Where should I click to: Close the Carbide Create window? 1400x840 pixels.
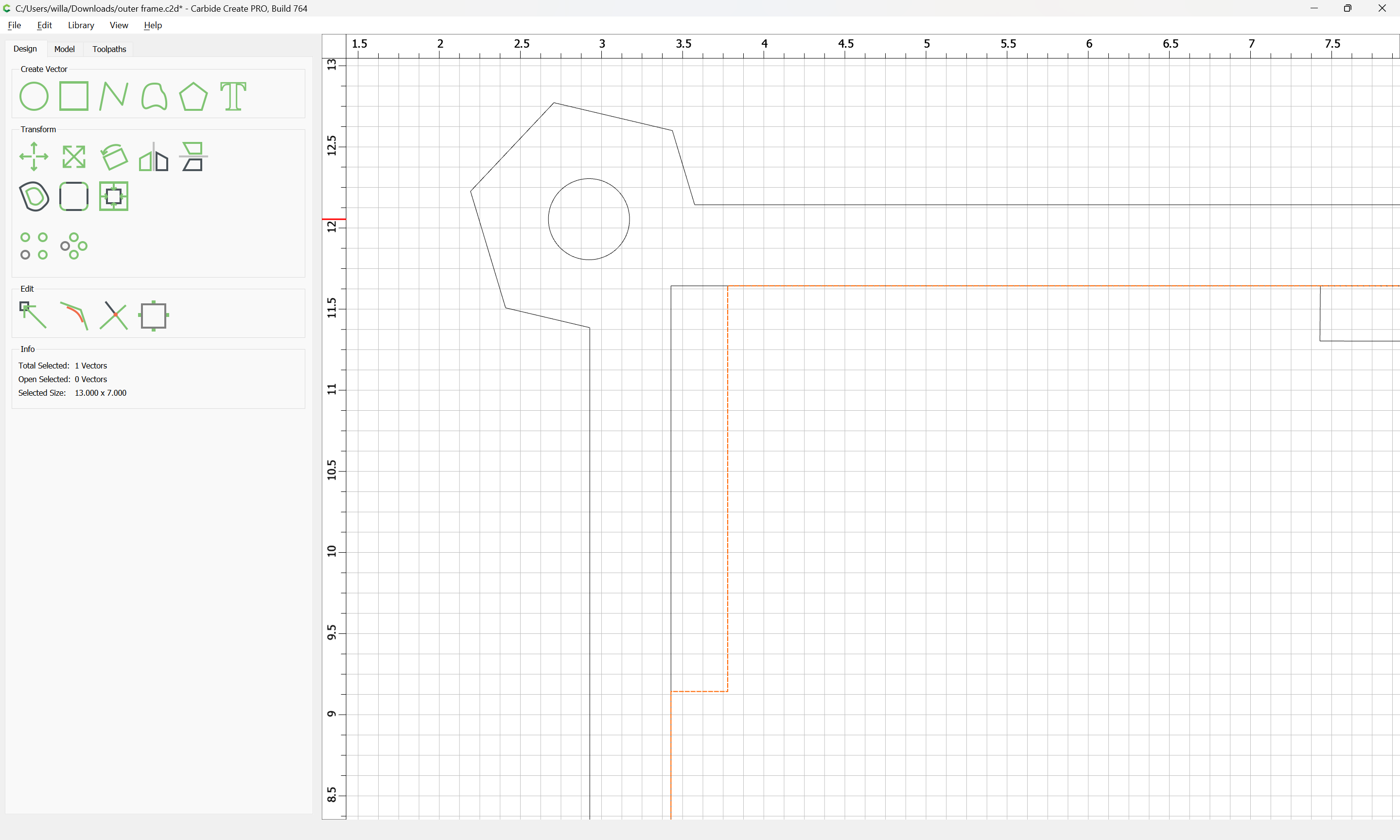(1382, 8)
